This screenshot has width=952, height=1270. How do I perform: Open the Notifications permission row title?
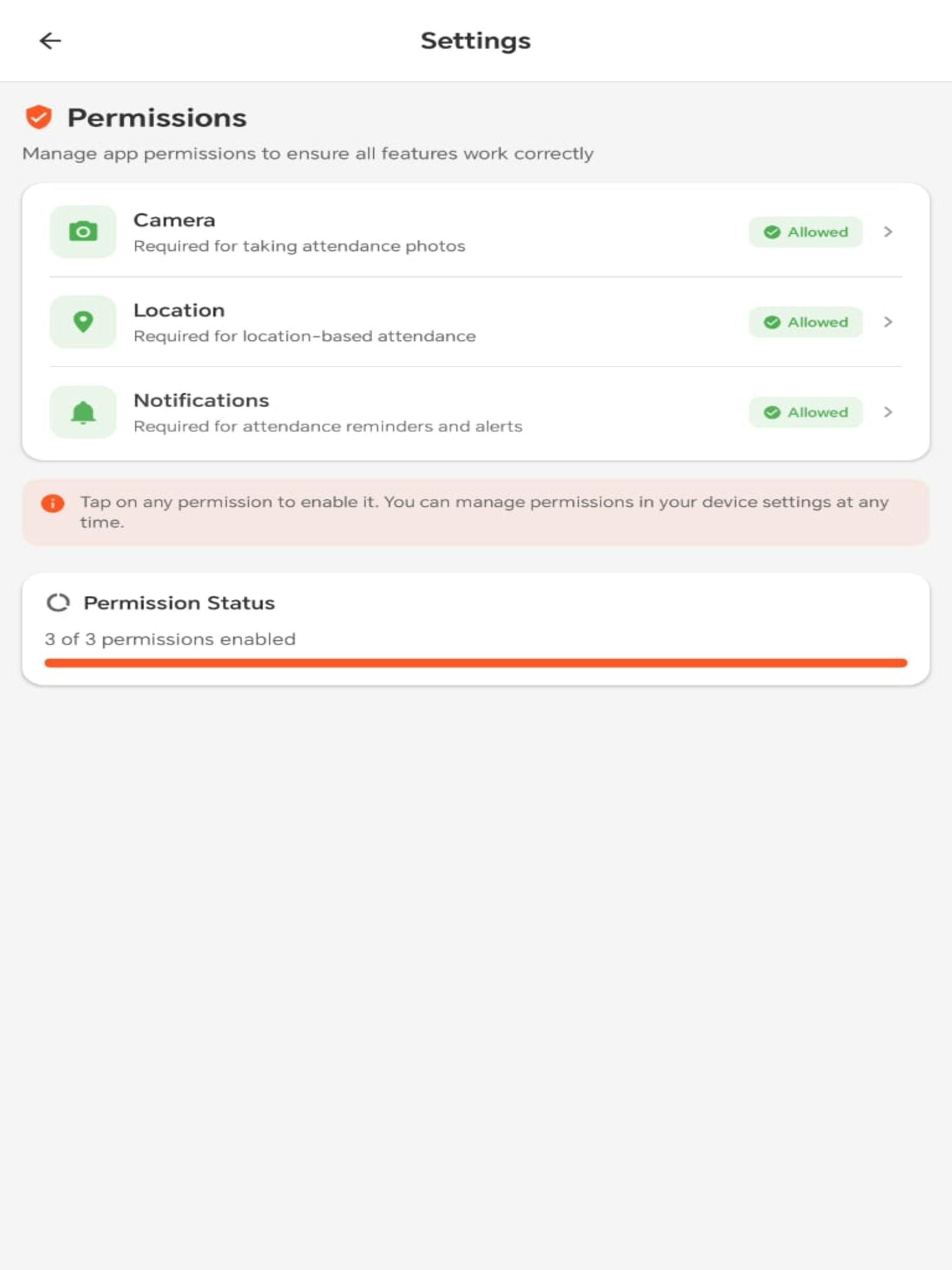tap(202, 400)
